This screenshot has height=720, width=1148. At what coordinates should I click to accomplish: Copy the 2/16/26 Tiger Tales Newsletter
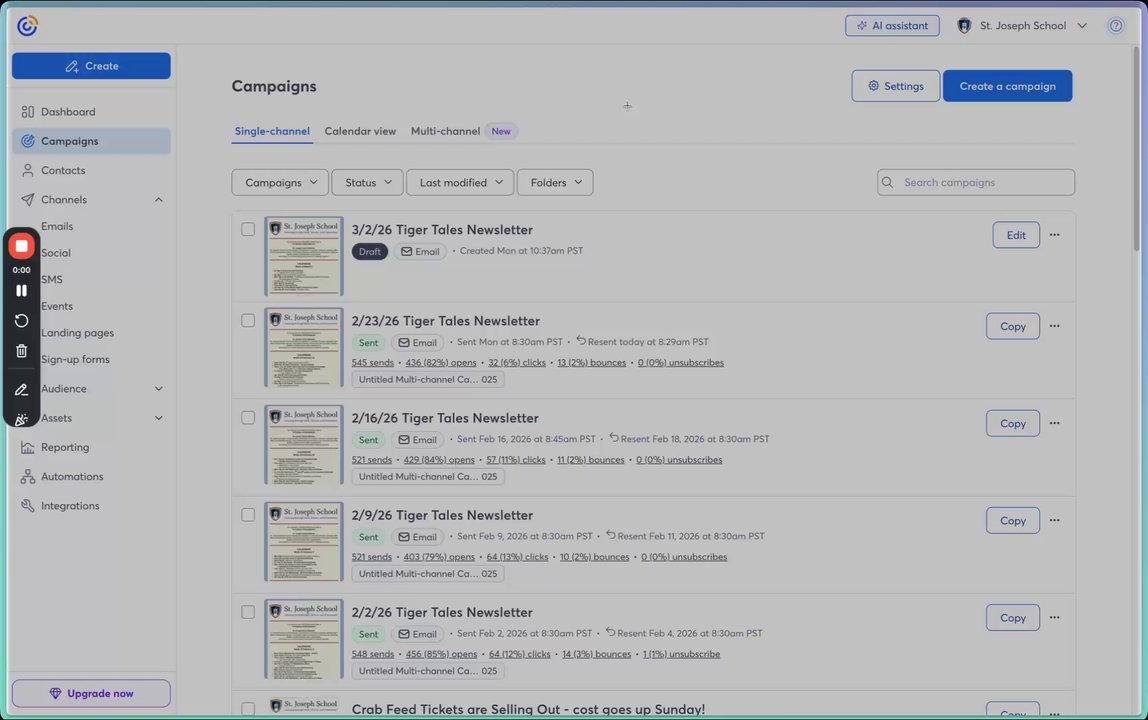coord(1013,423)
